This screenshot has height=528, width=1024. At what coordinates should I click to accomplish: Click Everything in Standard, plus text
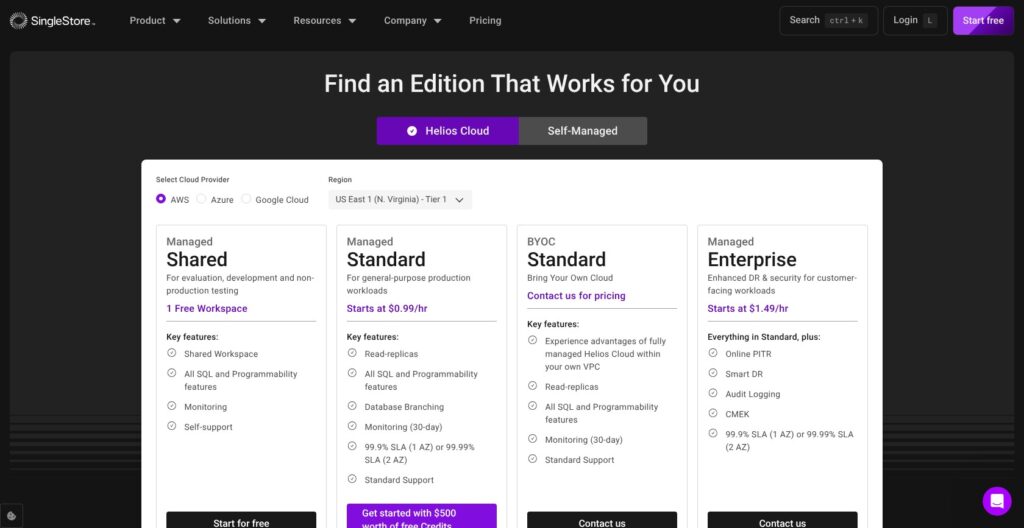coord(764,337)
